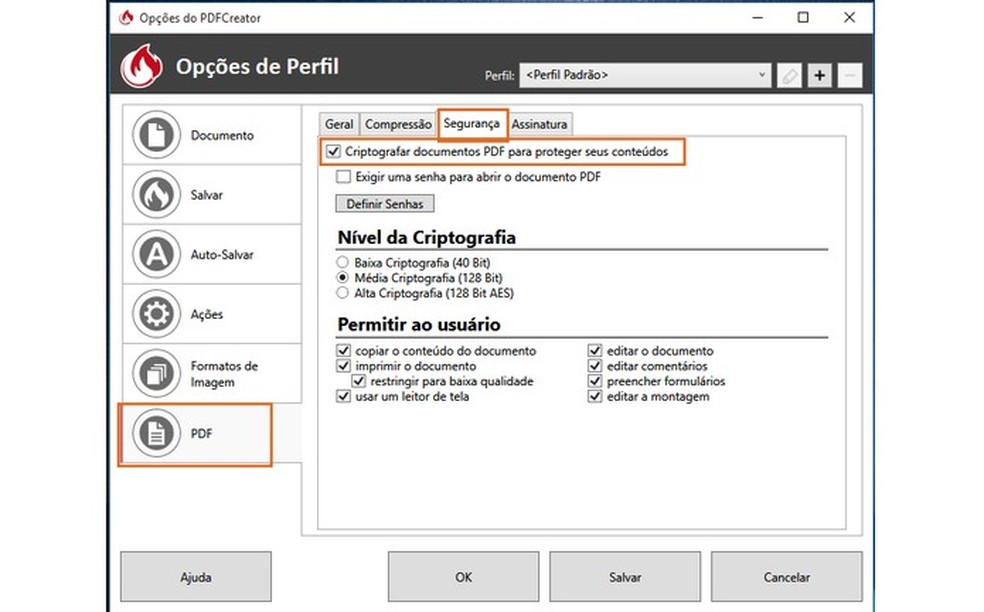Disable the editar comentários permission
984x612 pixels.
click(x=593, y=366)
